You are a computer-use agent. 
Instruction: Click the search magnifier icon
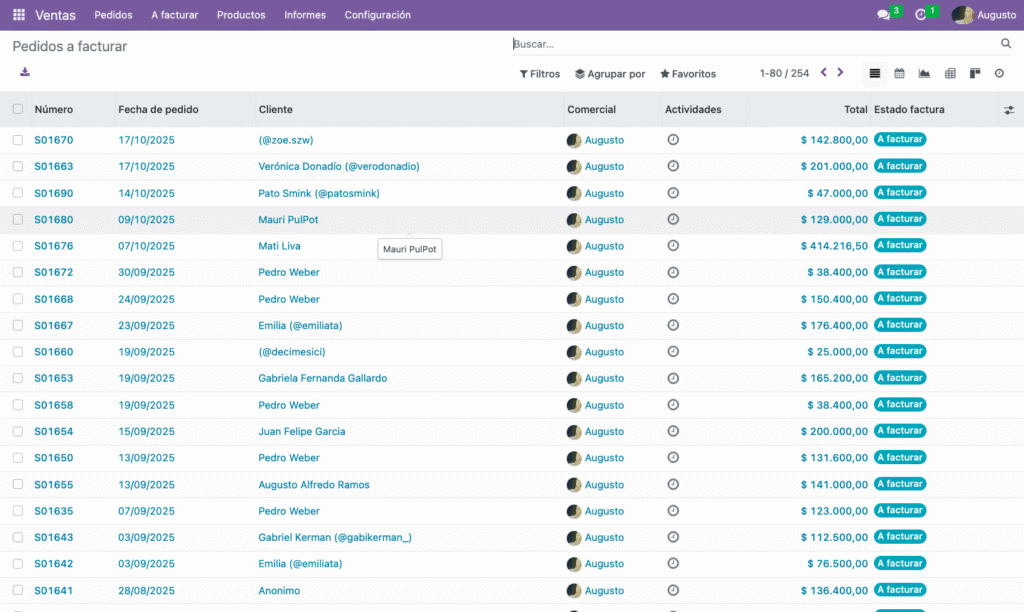pyautogui.click(x=1006, y=44)
